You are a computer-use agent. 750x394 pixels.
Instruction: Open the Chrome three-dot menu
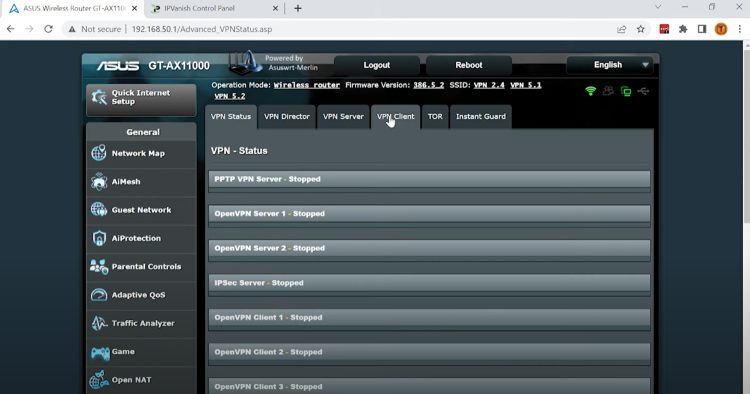tap(739, 29)
